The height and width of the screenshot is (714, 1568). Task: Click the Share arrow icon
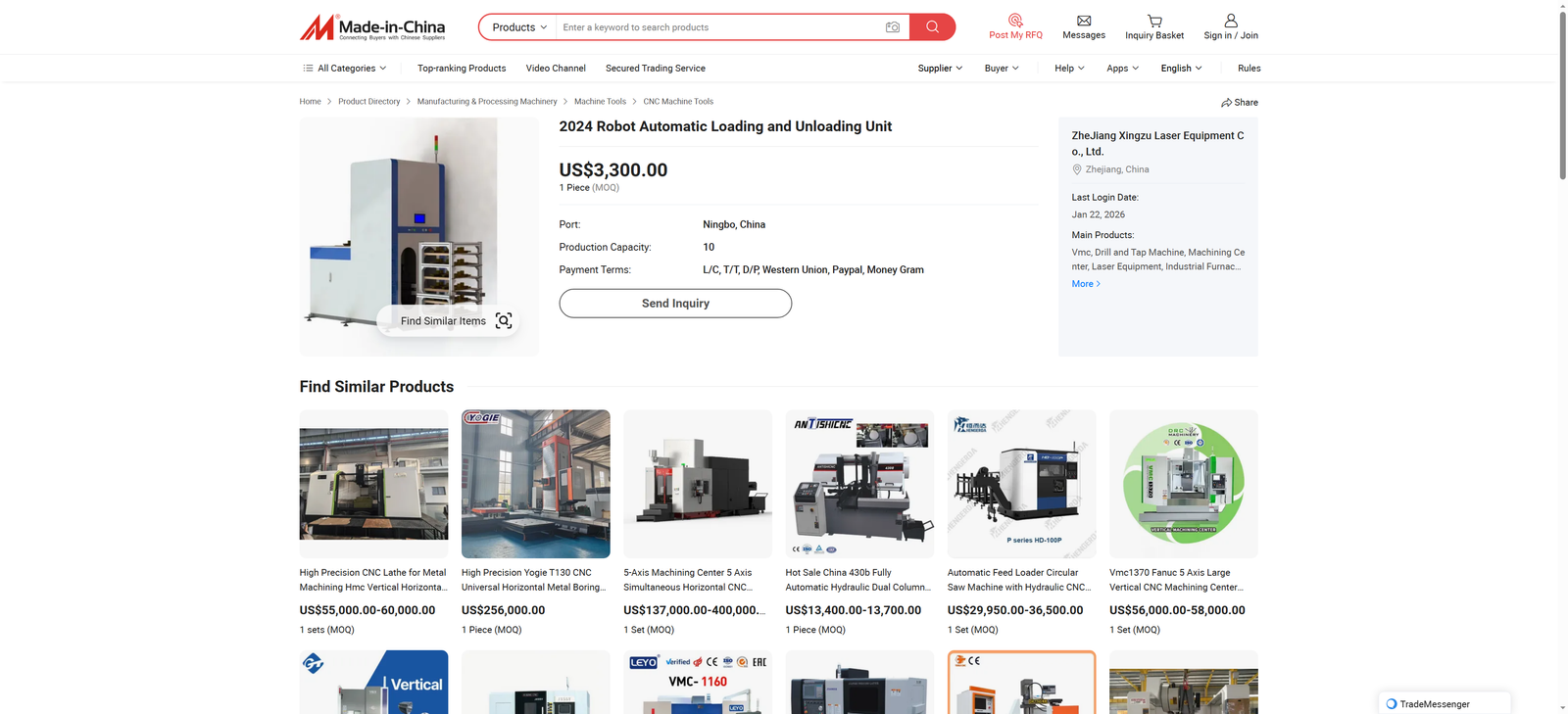[x=1227, y=103]
